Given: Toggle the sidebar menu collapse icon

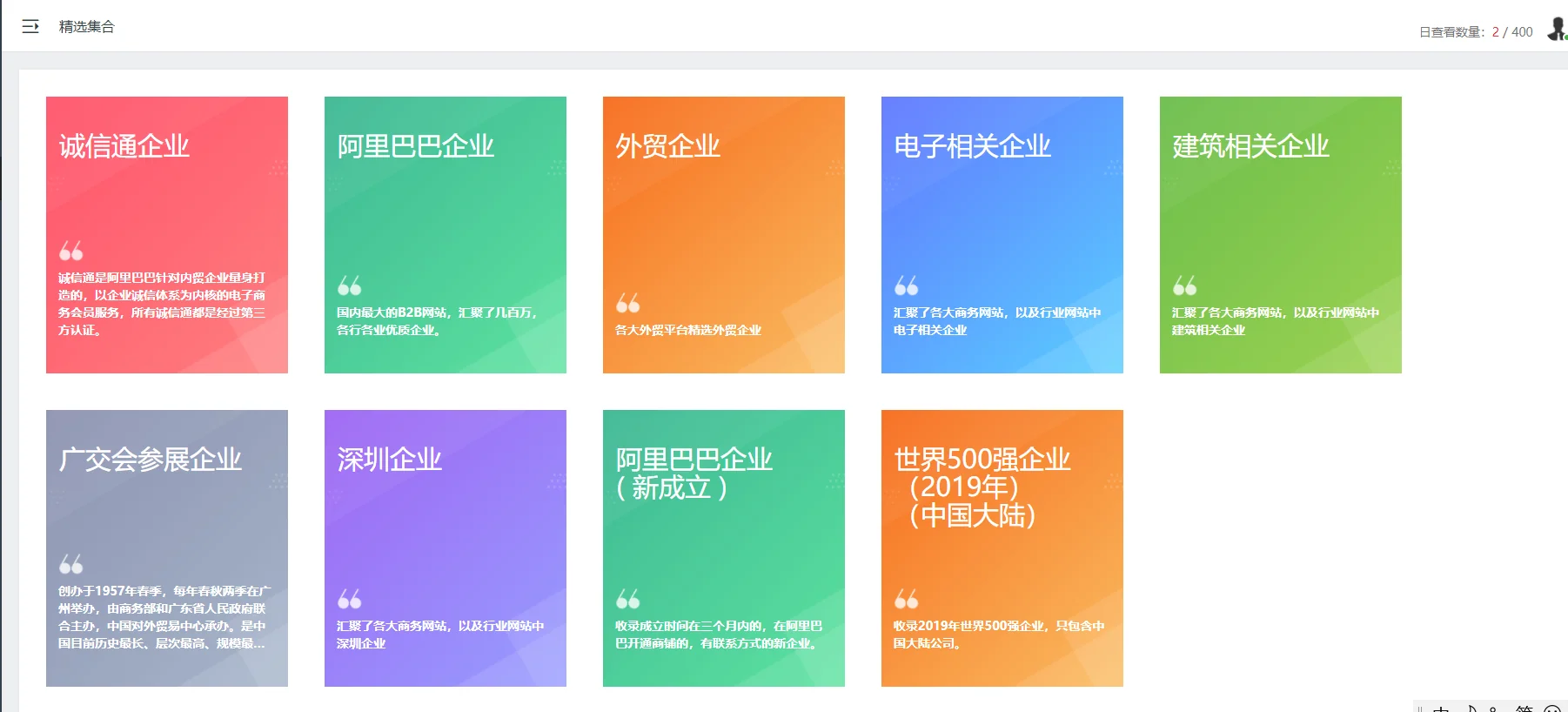Looking at the screenshot, I should 30,26.
